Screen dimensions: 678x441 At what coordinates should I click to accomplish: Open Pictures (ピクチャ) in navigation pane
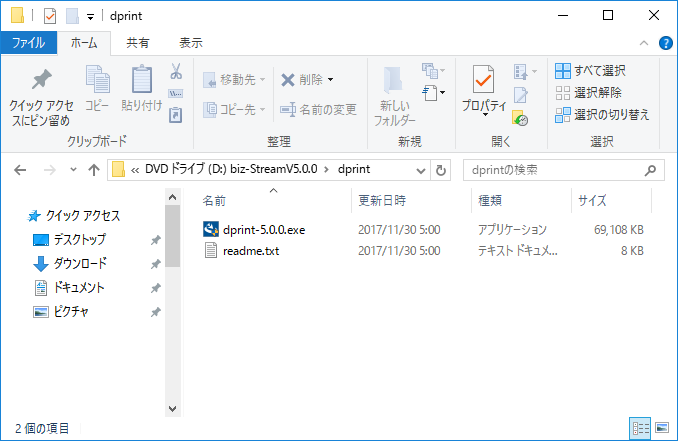[61, 312]
